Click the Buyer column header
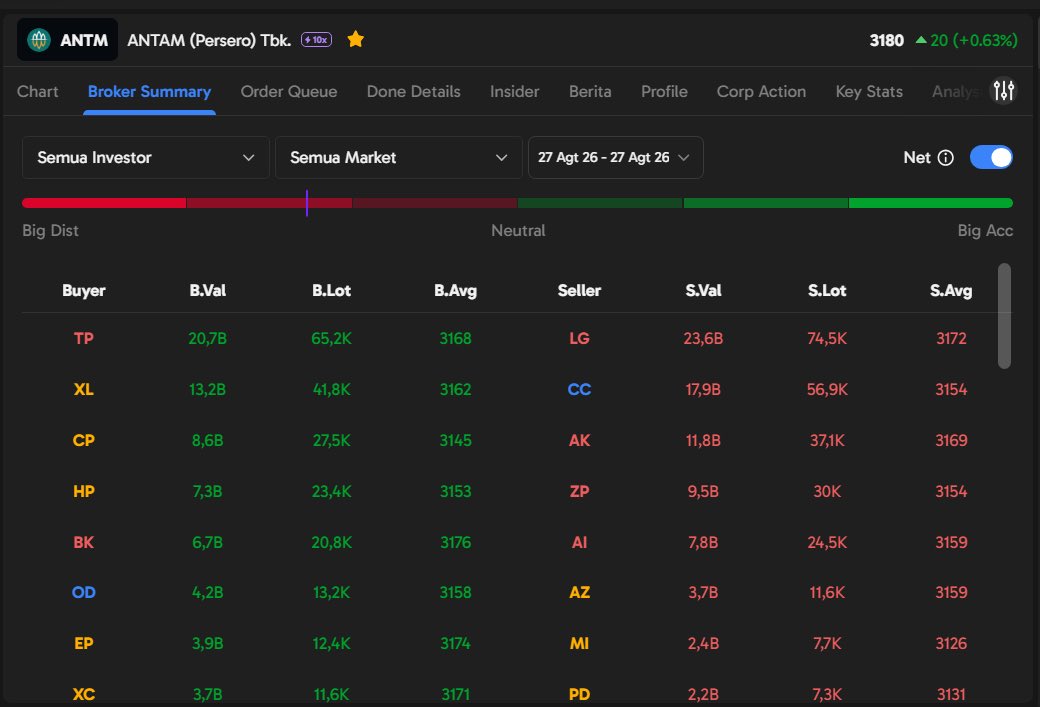The height and width of the screenshot is (707, 1040). pyautogui.click(x=84, y=290)
